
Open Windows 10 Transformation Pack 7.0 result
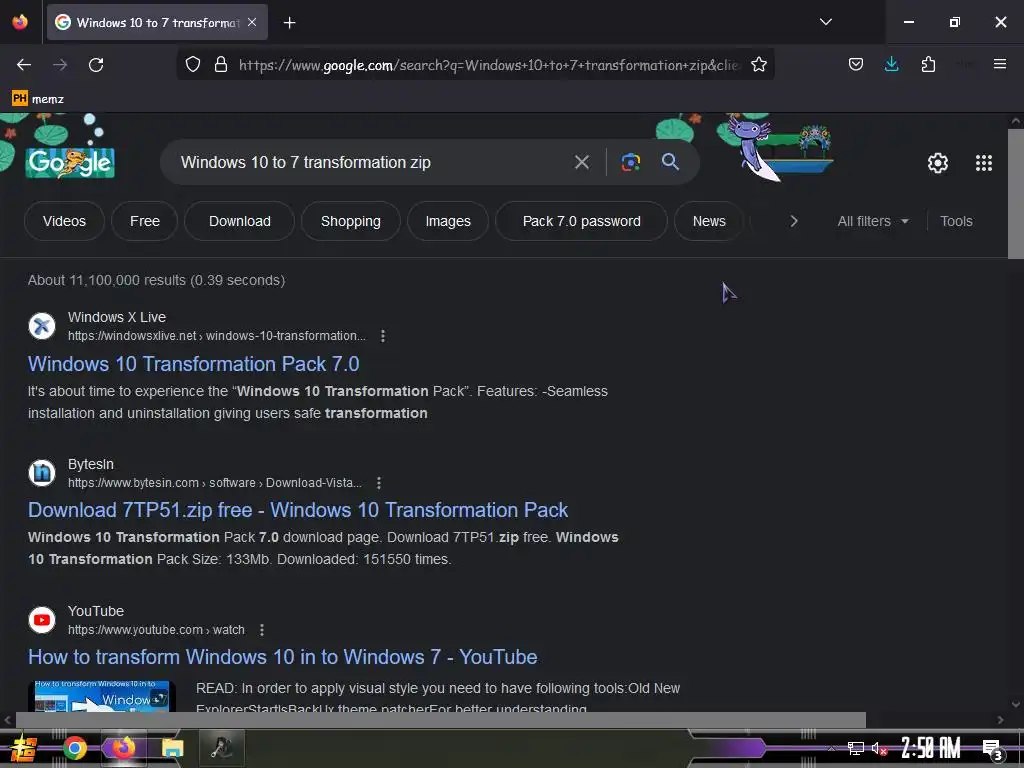point(193,364)
